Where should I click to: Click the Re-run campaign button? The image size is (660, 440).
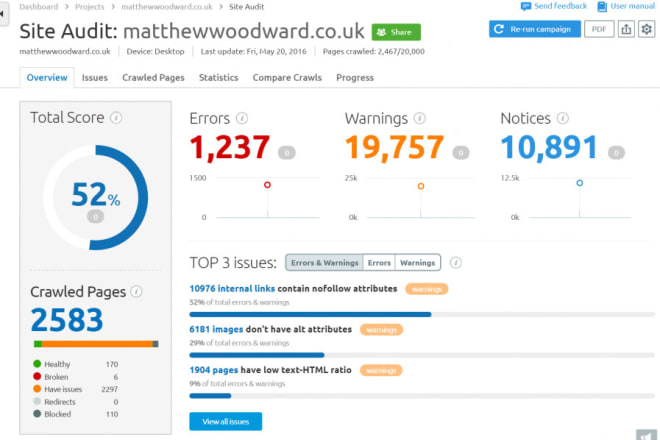[535, 29]
